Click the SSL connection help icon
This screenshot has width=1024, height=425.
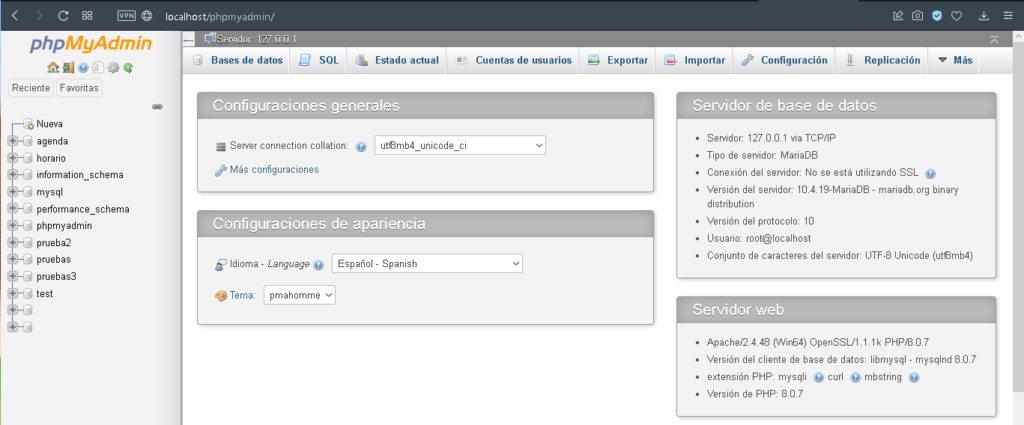click(931, 174)
